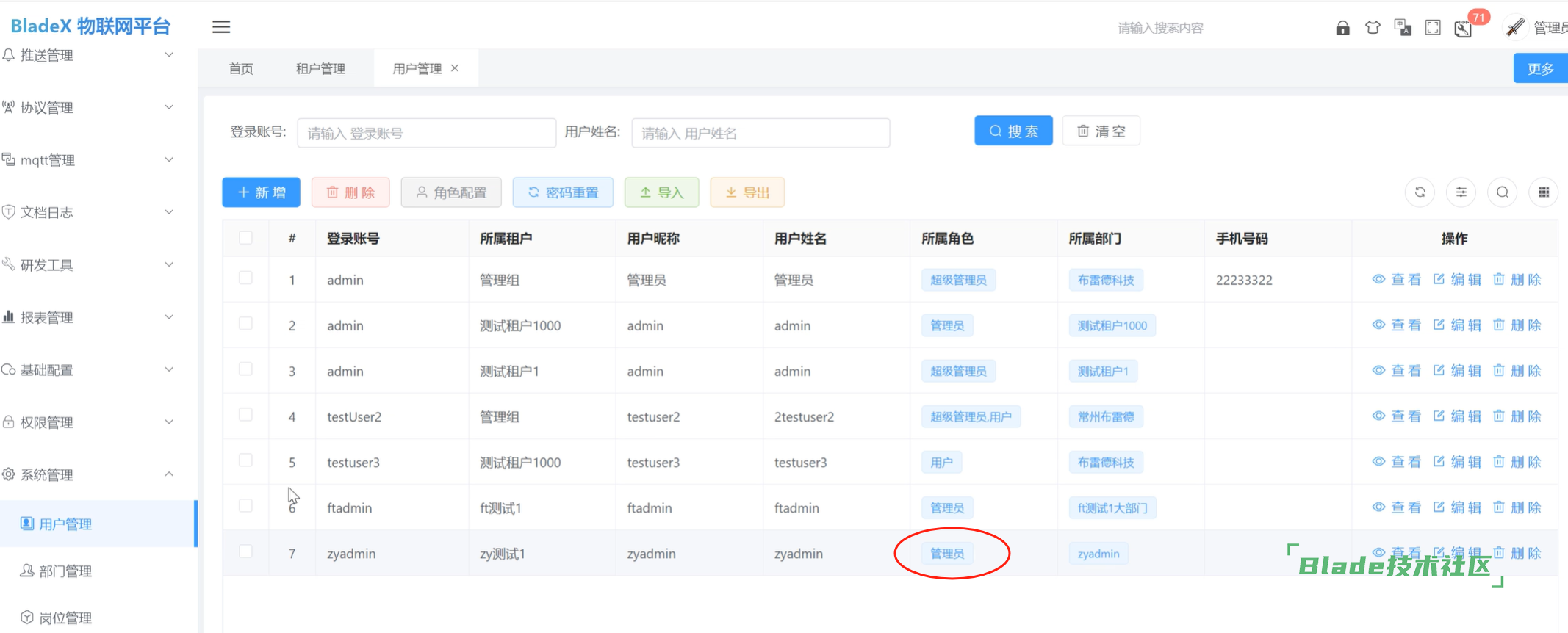Refresh the user table
This screenshot has width=1568, height=633.
pos(1420,192)
